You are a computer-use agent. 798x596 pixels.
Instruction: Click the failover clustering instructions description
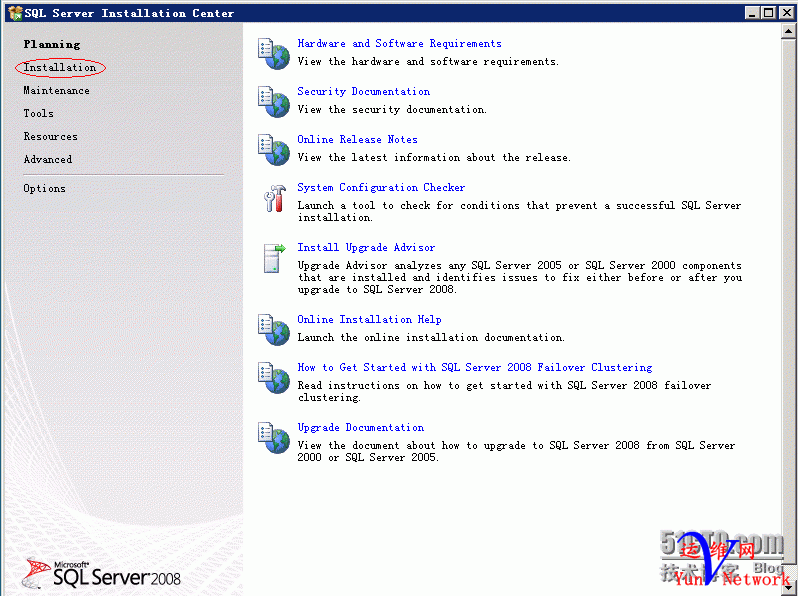(x=504, y=391)
